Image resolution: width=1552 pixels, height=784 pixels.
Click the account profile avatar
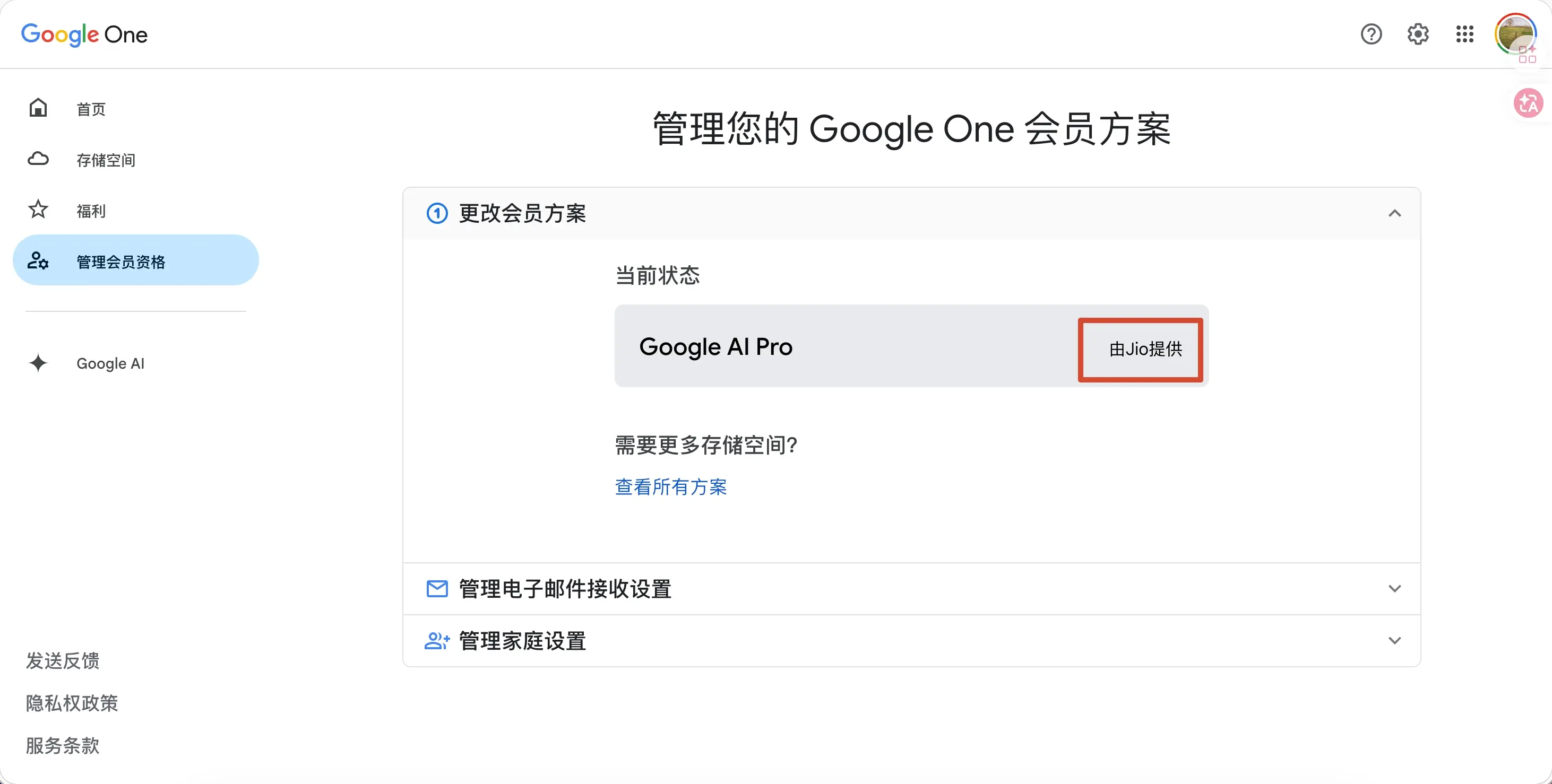click(1515, 34)
